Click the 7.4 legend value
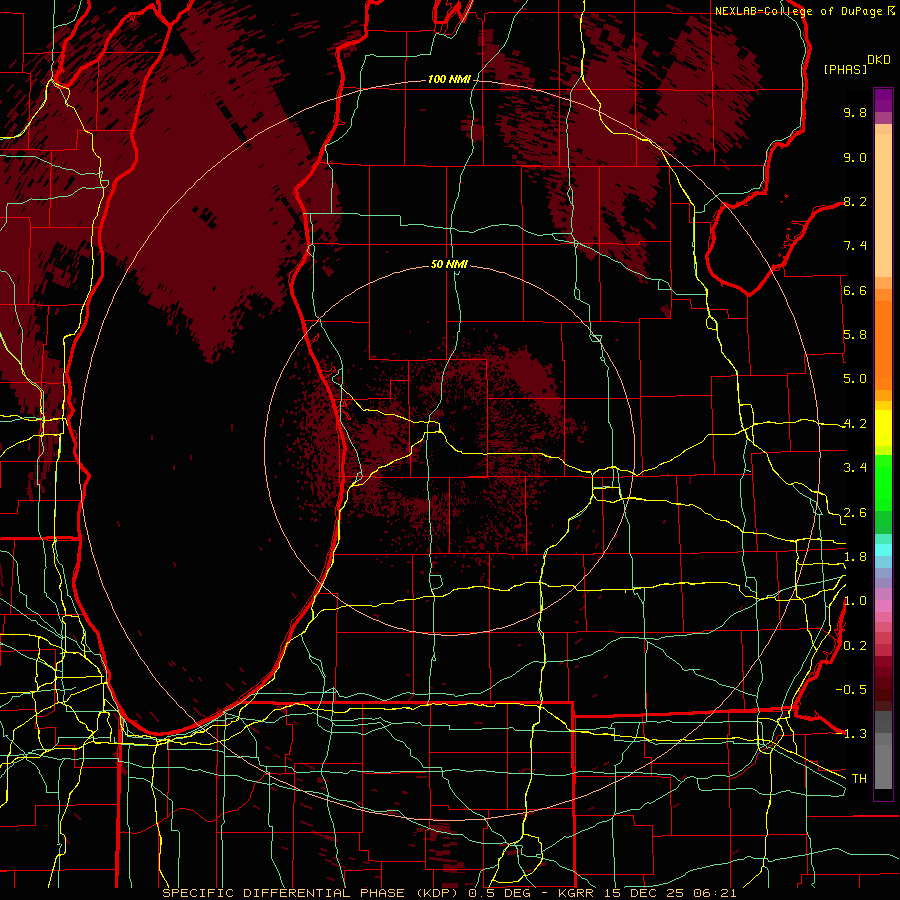Image resolution: width=900 pixels, height=900 pixels. (855, 246)
